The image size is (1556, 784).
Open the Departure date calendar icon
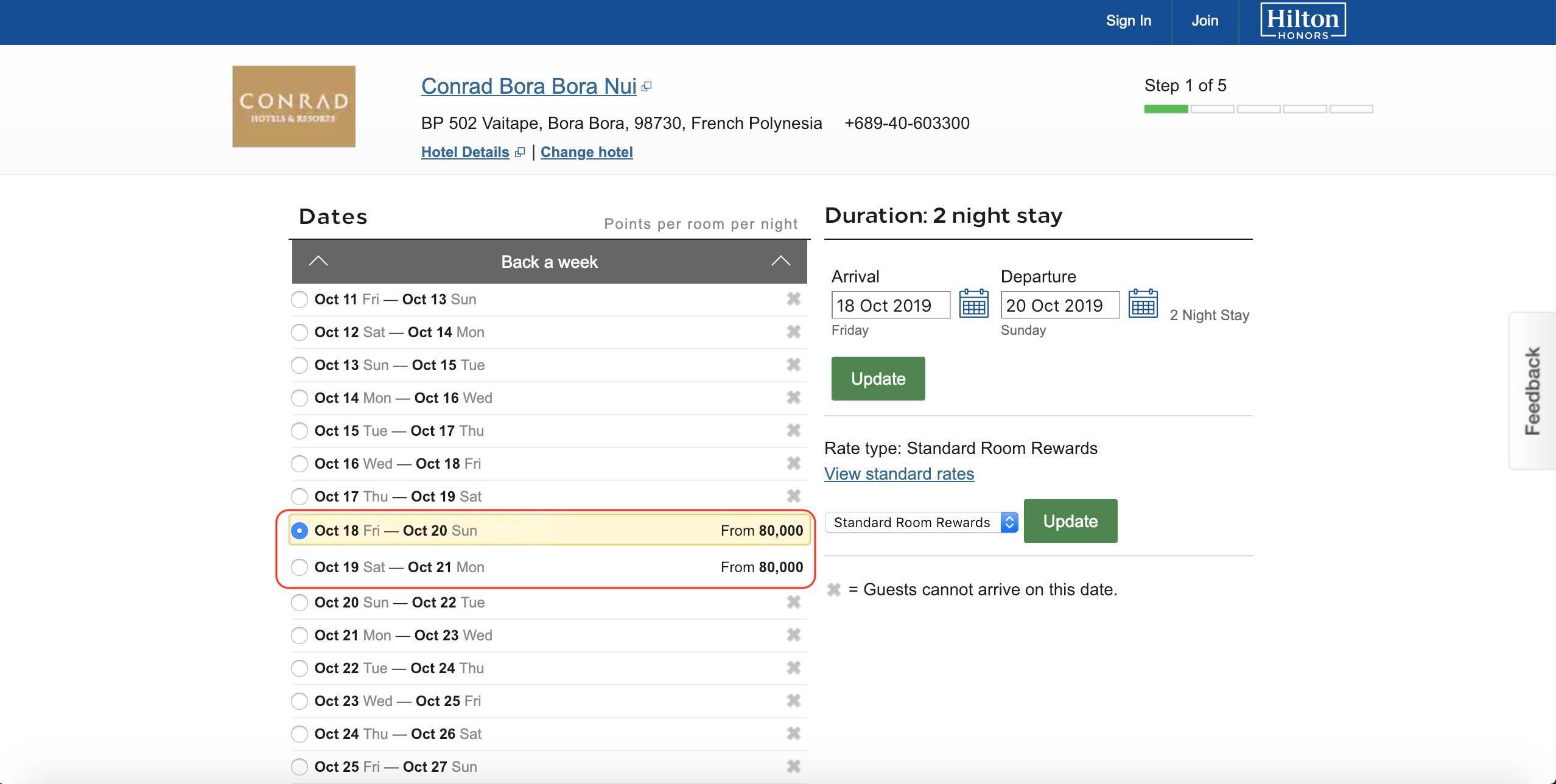[x=1143, y=303]
